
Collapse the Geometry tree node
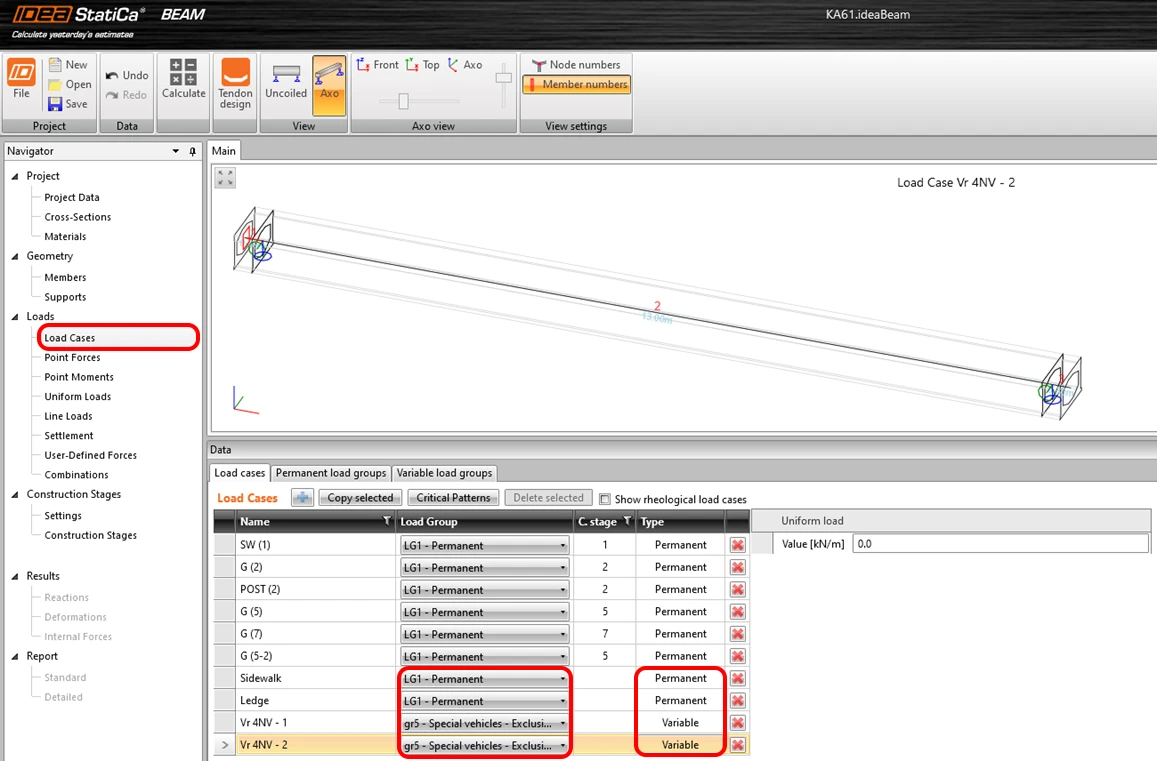coord(15,256)
